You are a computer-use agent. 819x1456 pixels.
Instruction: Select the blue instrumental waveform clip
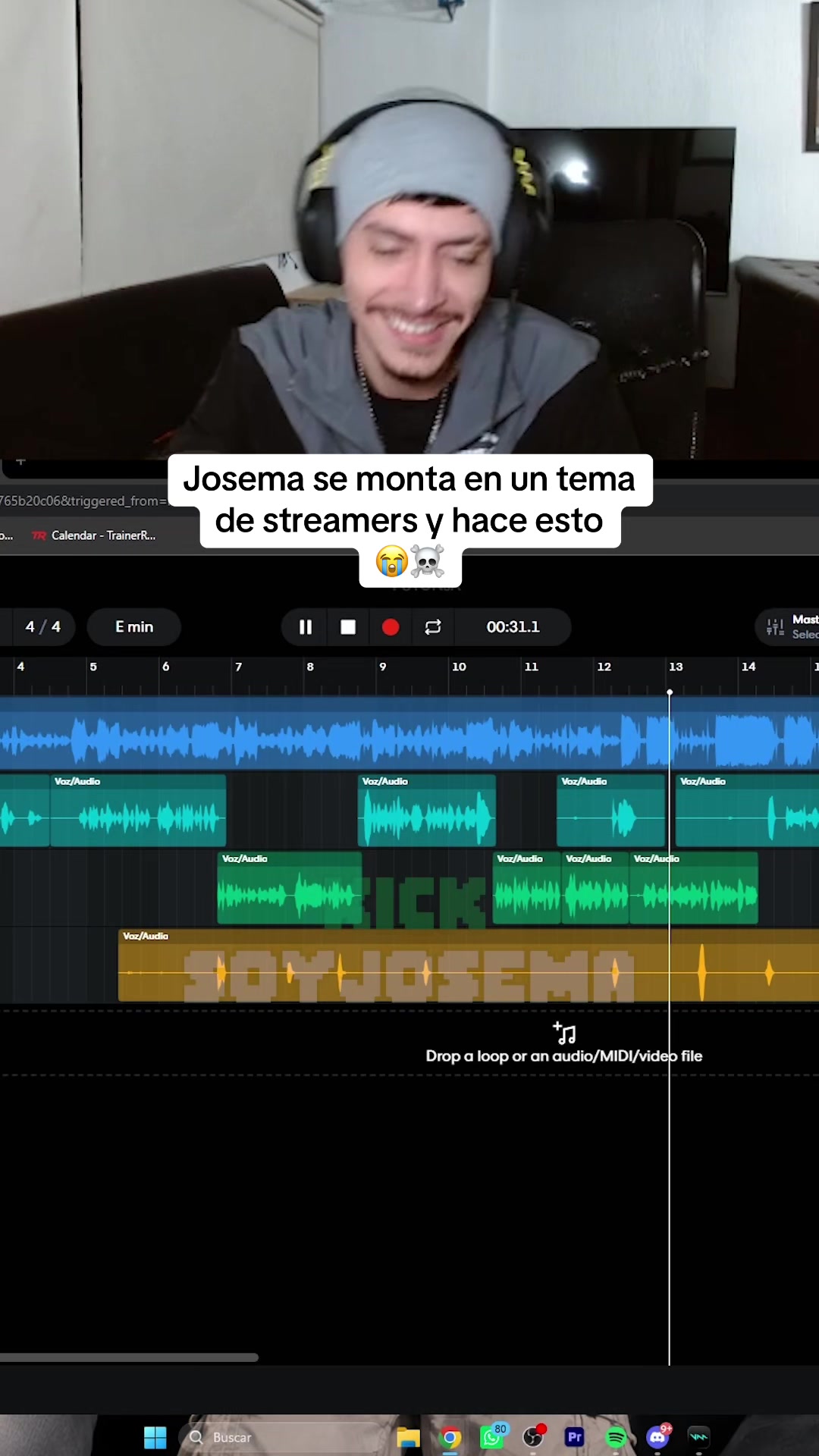pyautogui.click(x=409, y=734)
